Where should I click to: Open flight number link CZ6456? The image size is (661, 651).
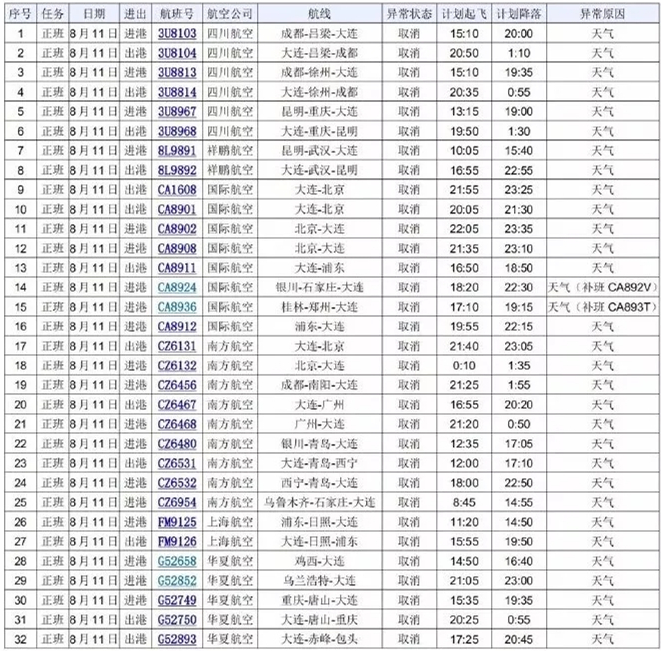coord(177,385)
